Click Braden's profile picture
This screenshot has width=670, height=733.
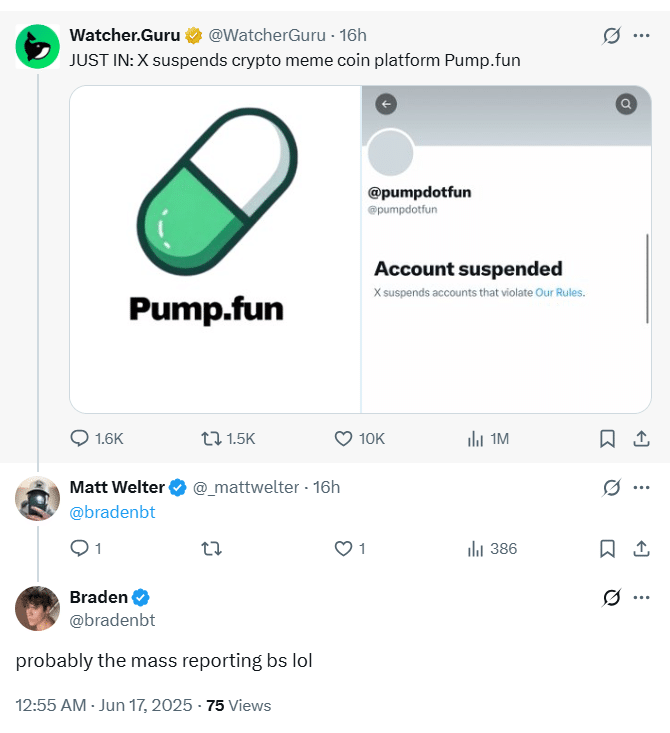tap(38, 608)
